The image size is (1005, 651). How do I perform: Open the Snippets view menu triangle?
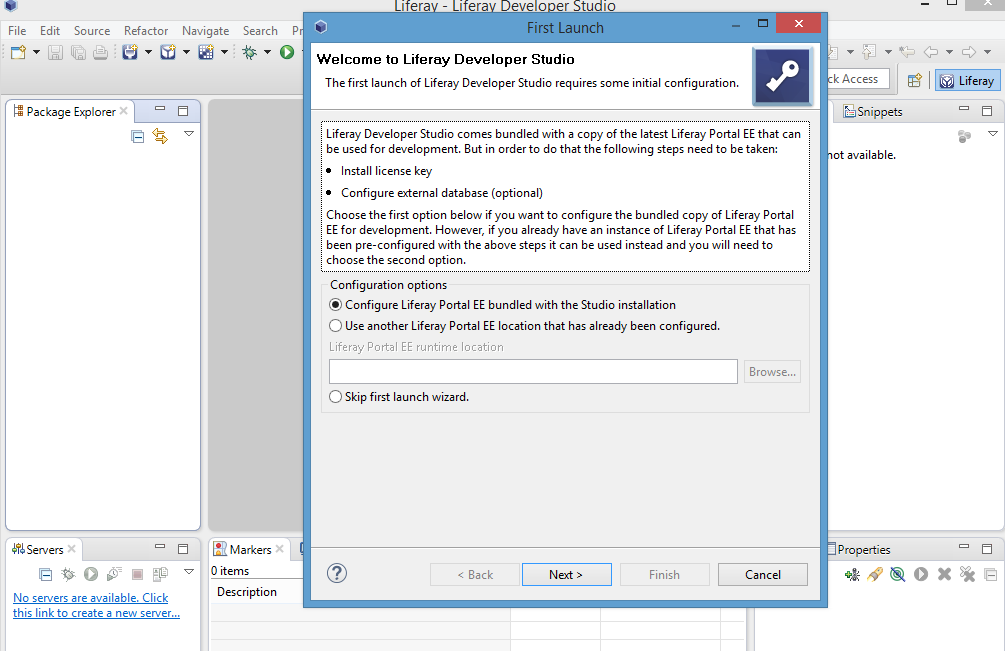pos(993,134)
